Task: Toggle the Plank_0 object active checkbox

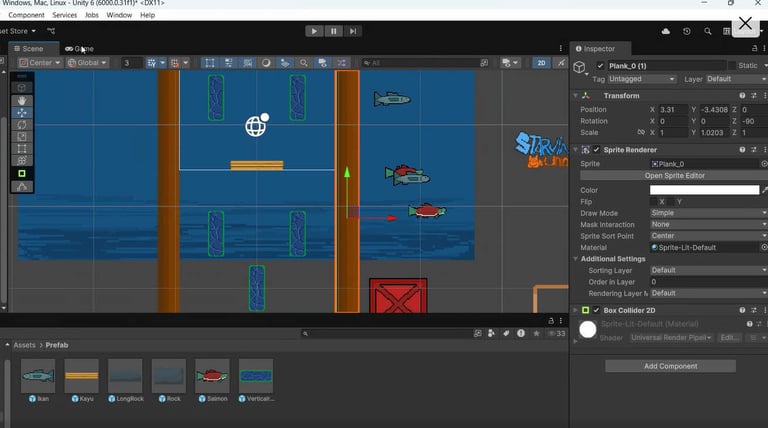Action: point(600,66)
